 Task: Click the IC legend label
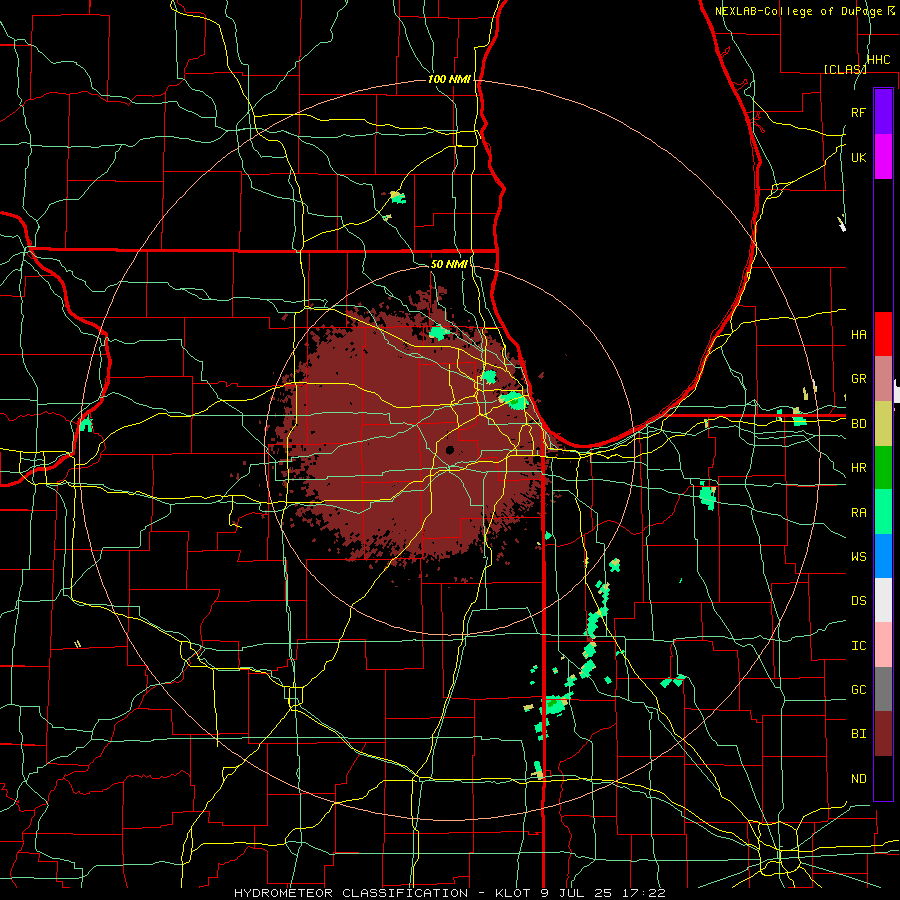[858, 646]
